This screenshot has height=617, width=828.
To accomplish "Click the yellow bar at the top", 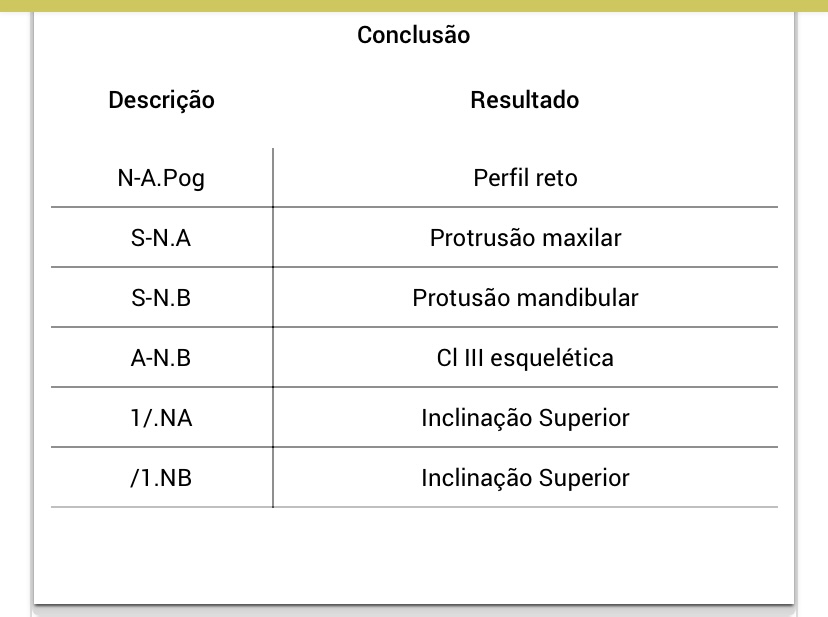I will [x=414, y=5].
